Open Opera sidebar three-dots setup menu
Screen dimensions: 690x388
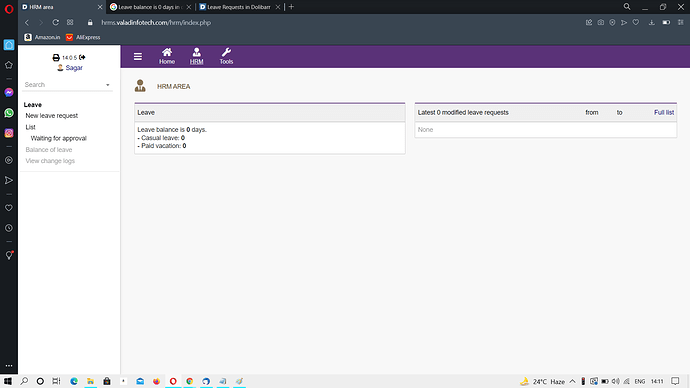click(9, 366)
